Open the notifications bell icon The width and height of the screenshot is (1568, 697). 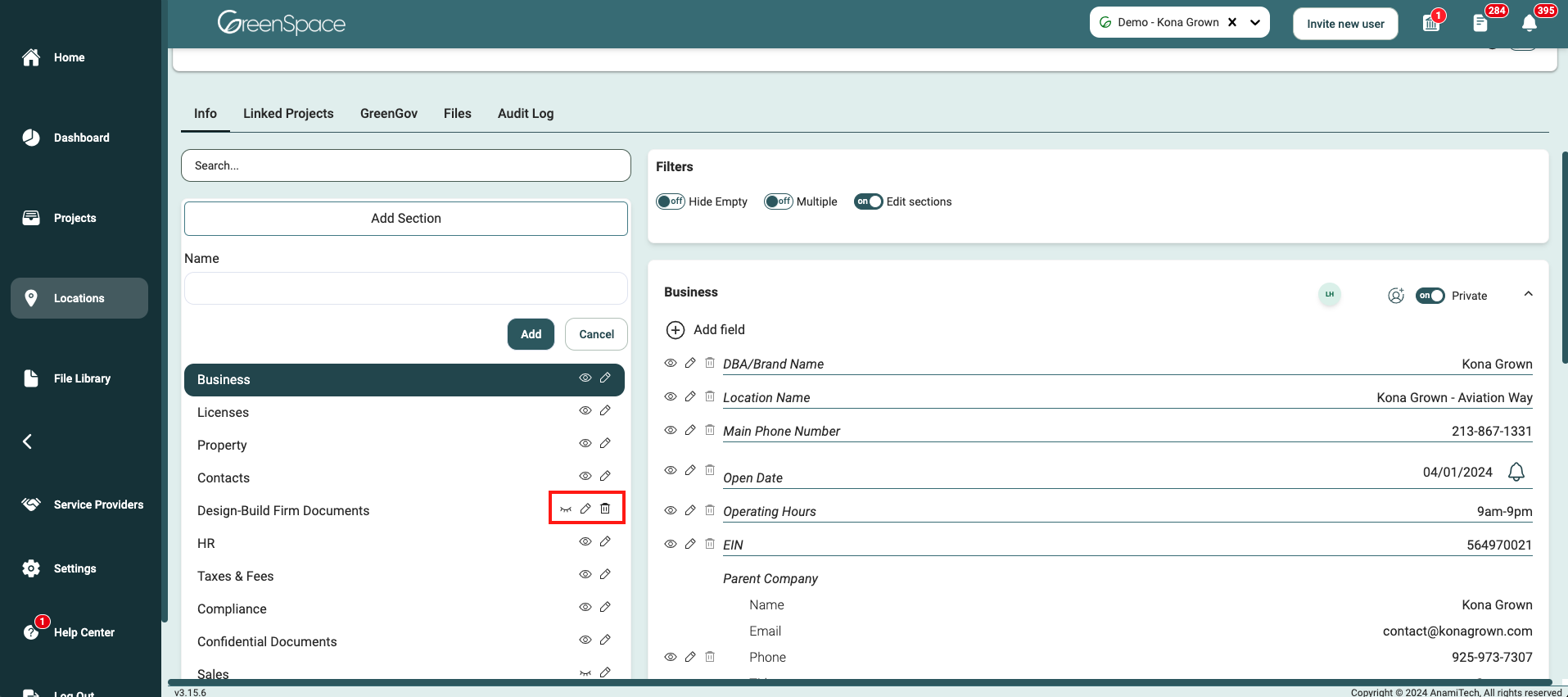[1529, 23]
